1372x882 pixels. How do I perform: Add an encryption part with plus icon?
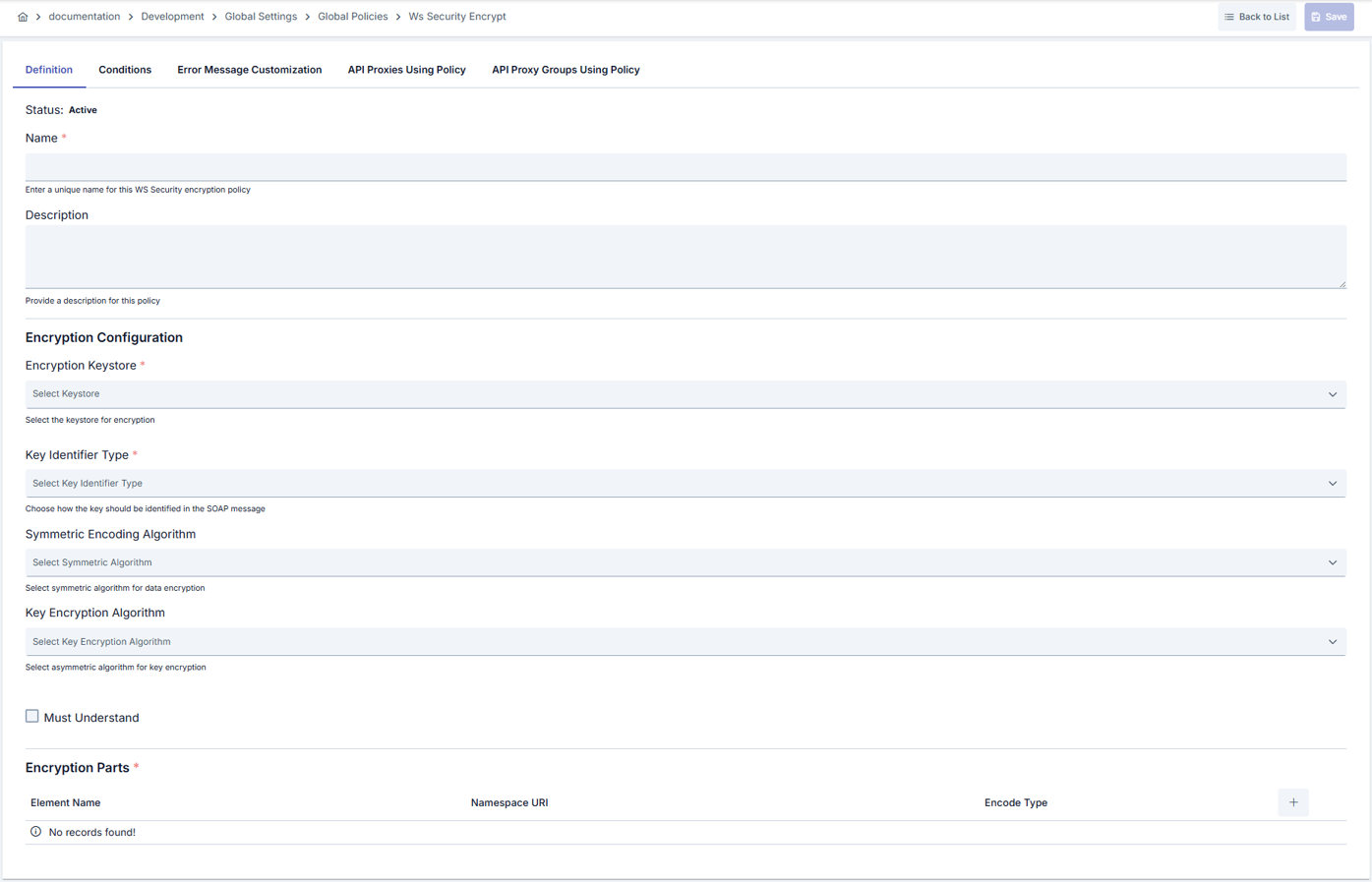tap(1293, 802)
